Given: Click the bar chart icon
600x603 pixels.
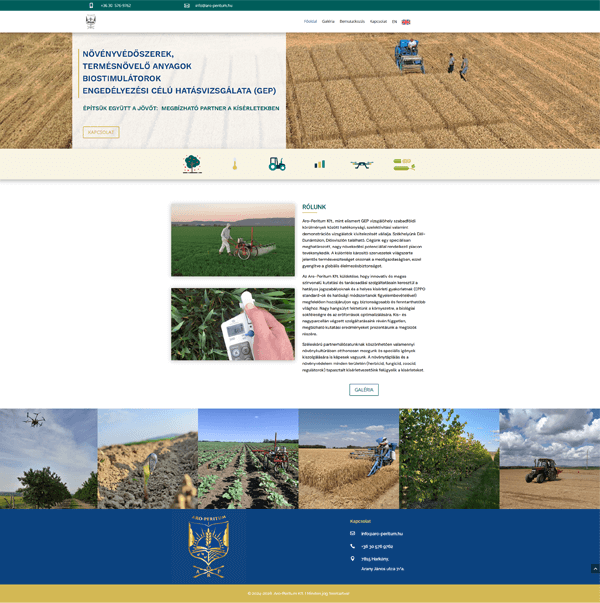Looking at the screenshot, I should pos(319,164).
